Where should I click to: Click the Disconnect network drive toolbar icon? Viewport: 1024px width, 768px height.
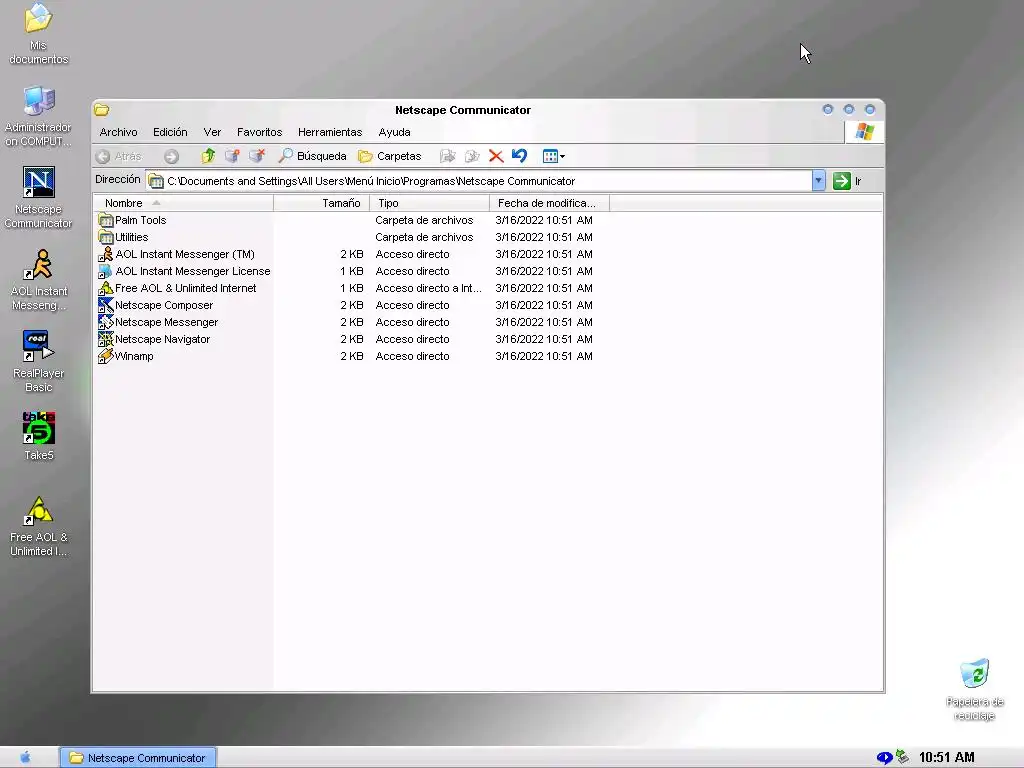[257, 156]
